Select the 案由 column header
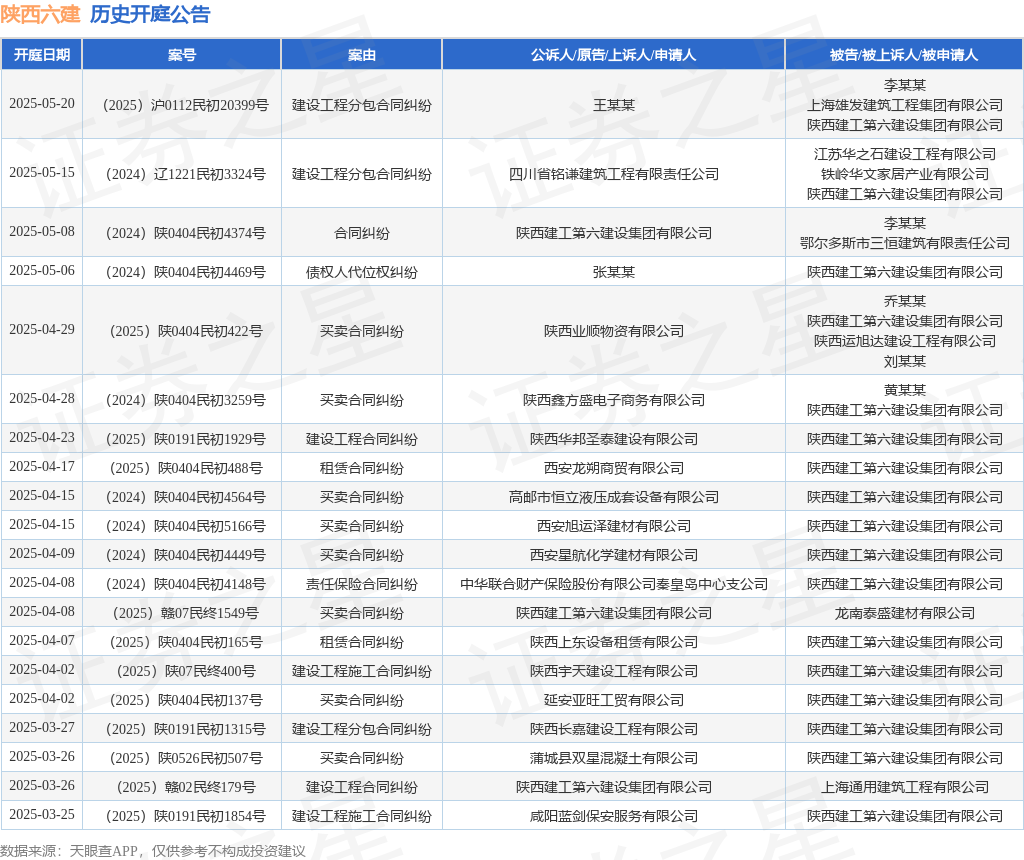This screenshot has width=1024, height=860. pyautogui.click(x=362, y=55)
